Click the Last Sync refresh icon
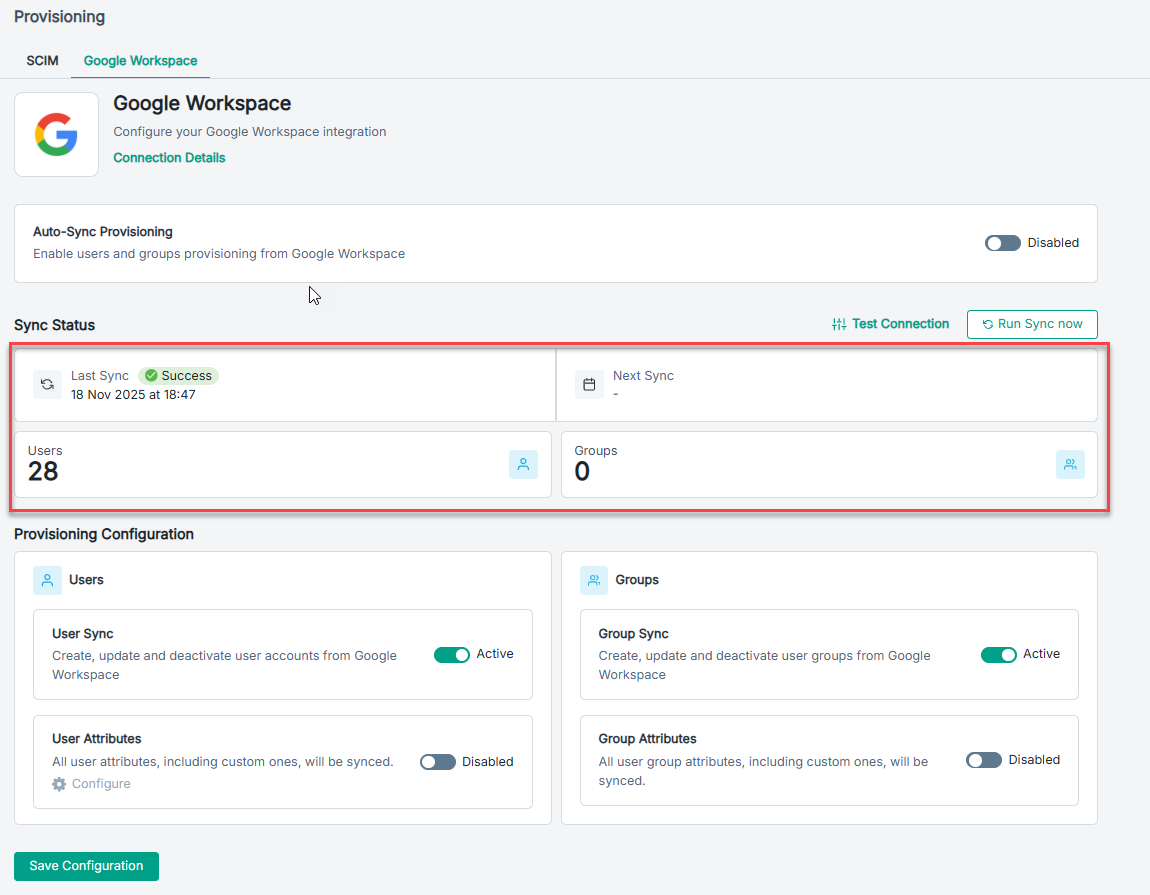 (47, 384)
